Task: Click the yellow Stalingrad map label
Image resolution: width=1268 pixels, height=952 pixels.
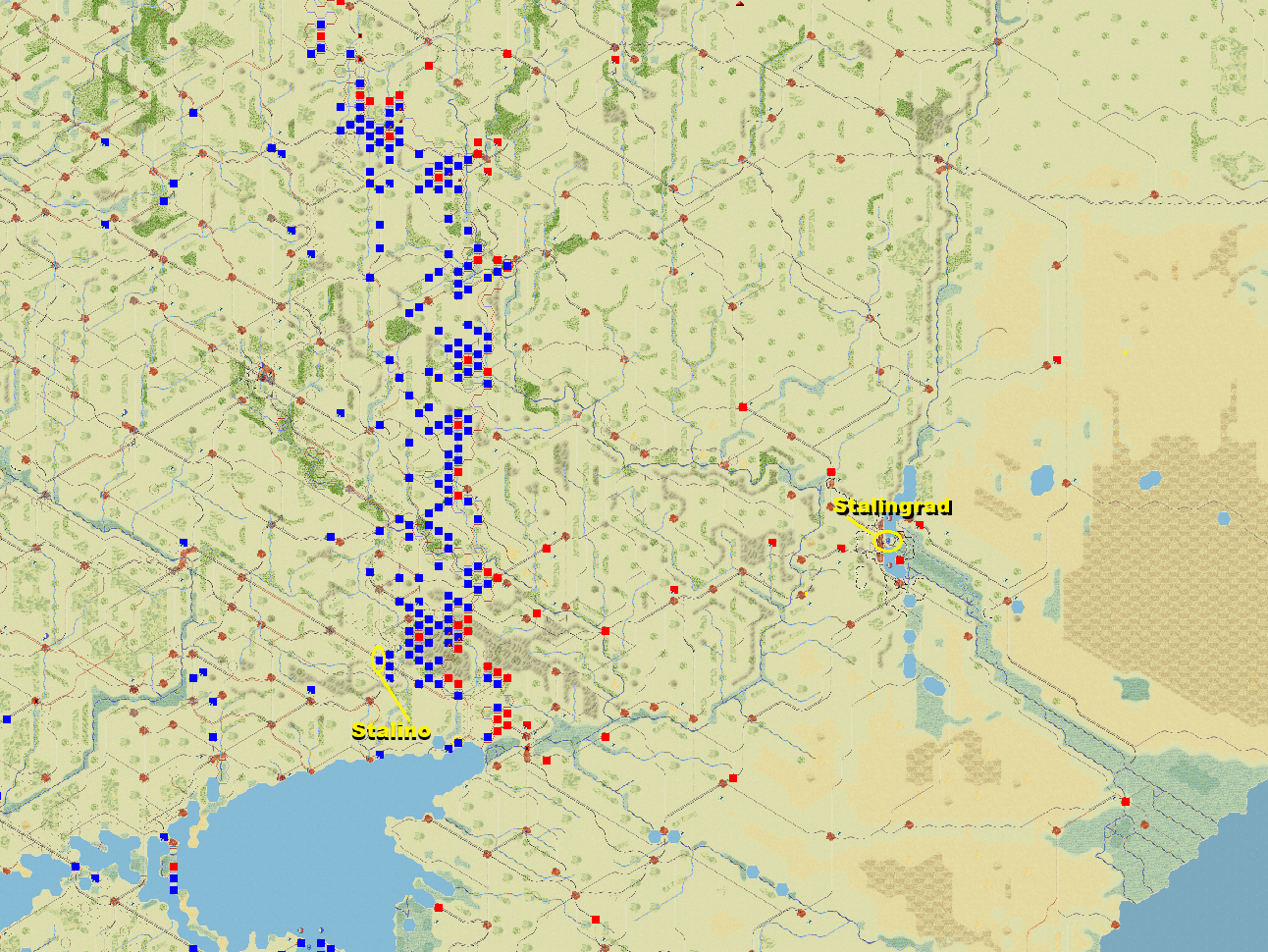Action: pos(893,506)
